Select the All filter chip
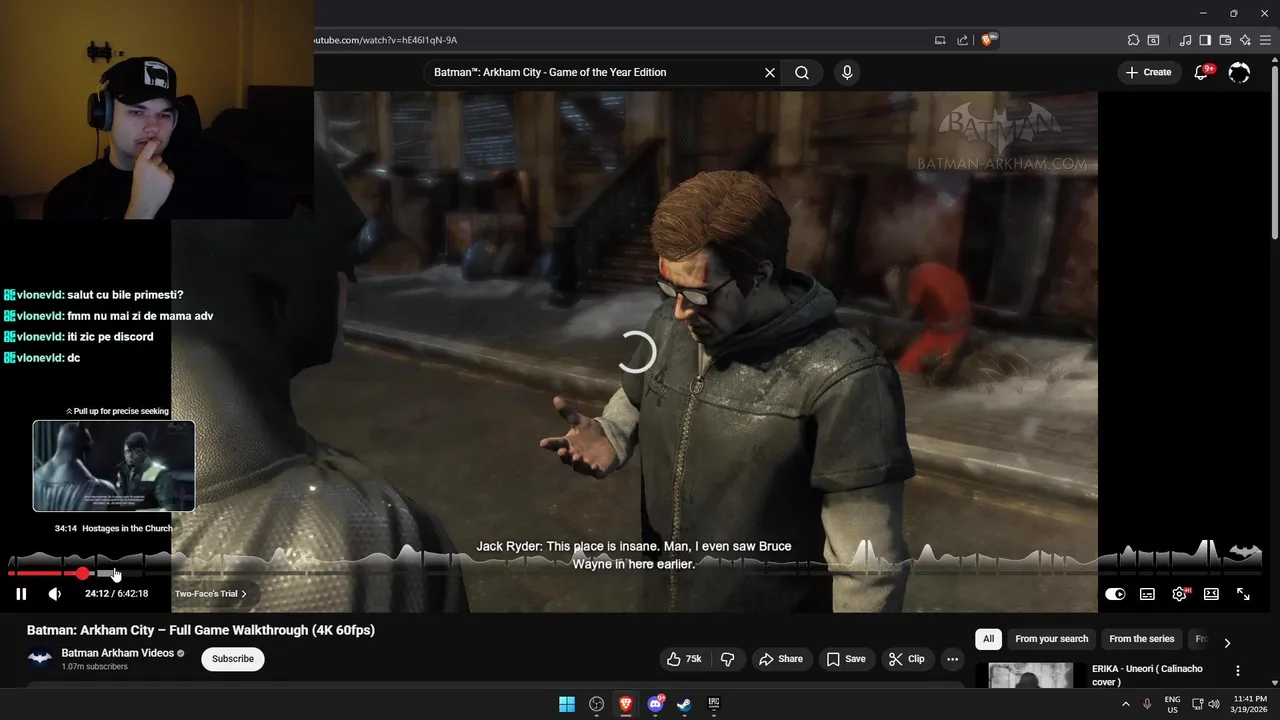 [988, 639]
